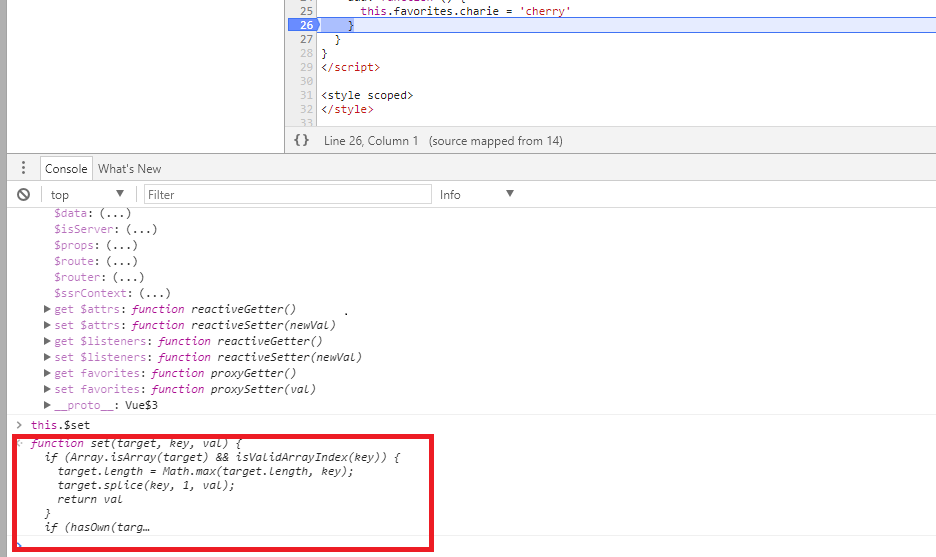Clear the console with the ban icon
The image size is (936, 557).
(x=23, y=194)
